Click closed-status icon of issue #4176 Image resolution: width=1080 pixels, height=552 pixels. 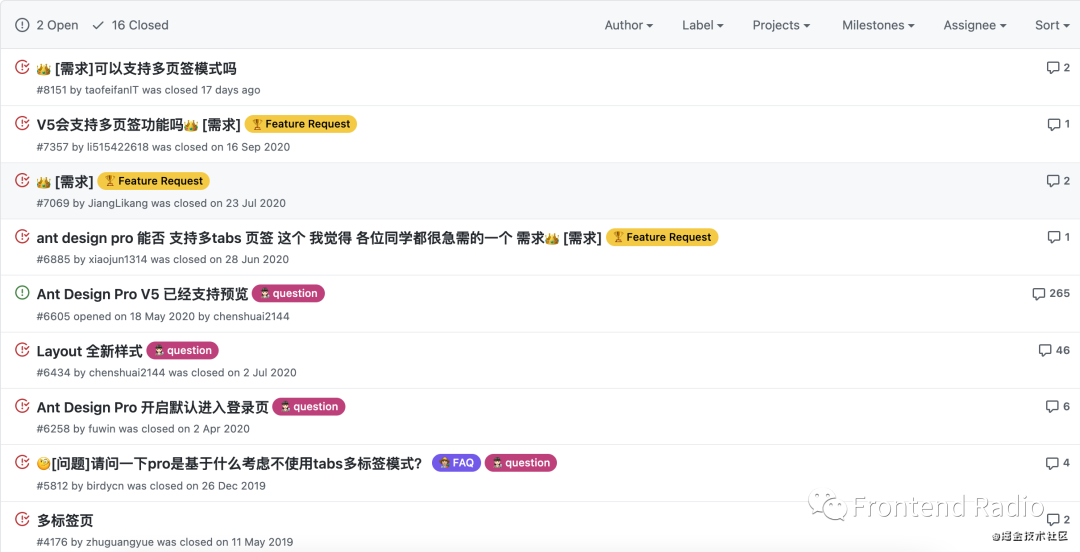tap(22, 519)
